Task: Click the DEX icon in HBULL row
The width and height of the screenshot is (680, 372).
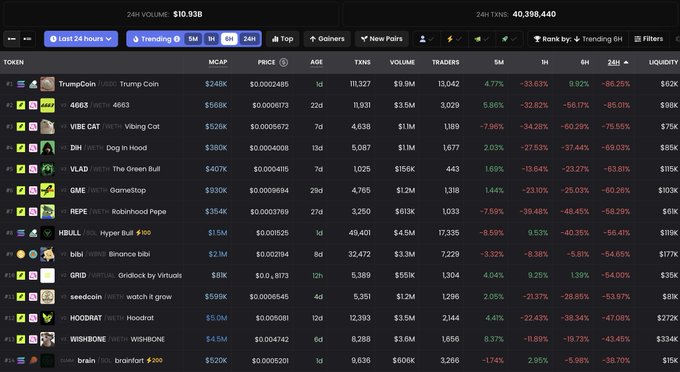Action: (x=33, y=233)
